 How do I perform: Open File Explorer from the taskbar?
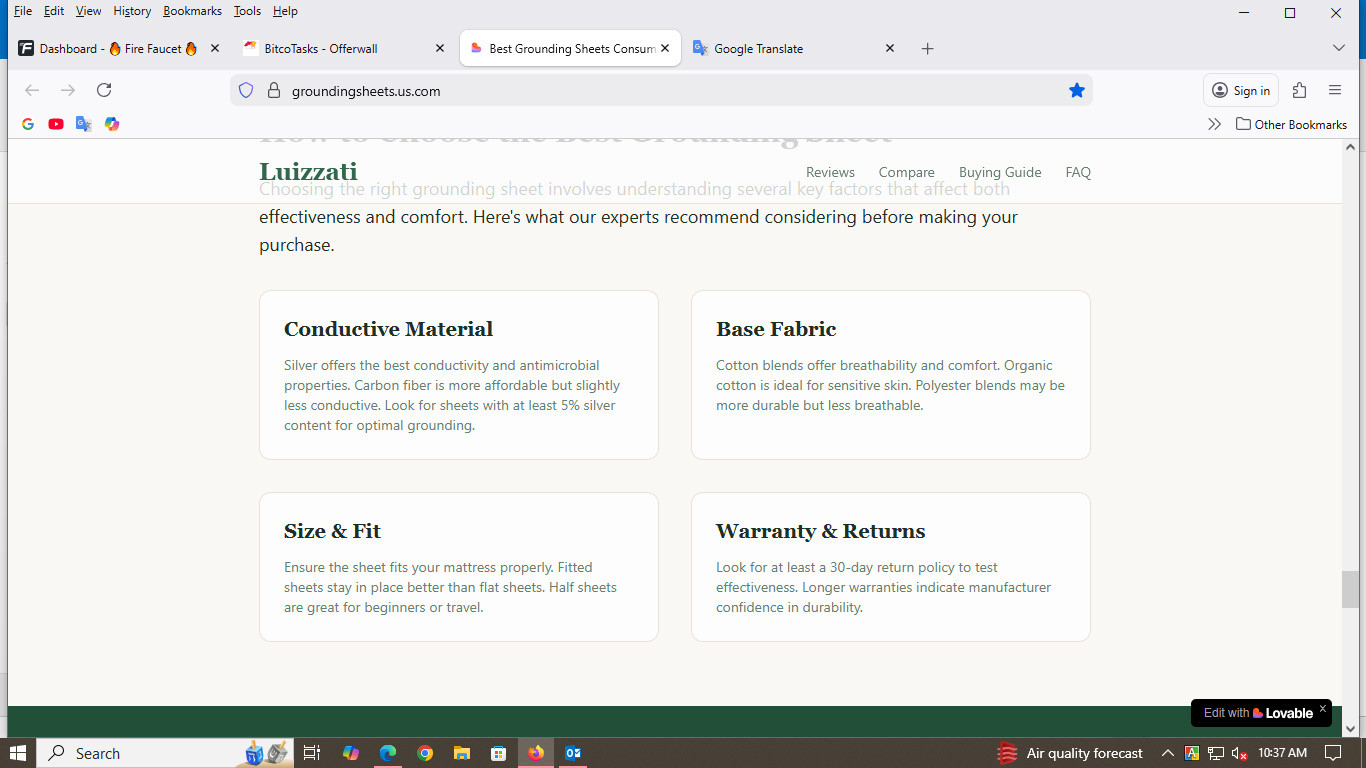462,753
